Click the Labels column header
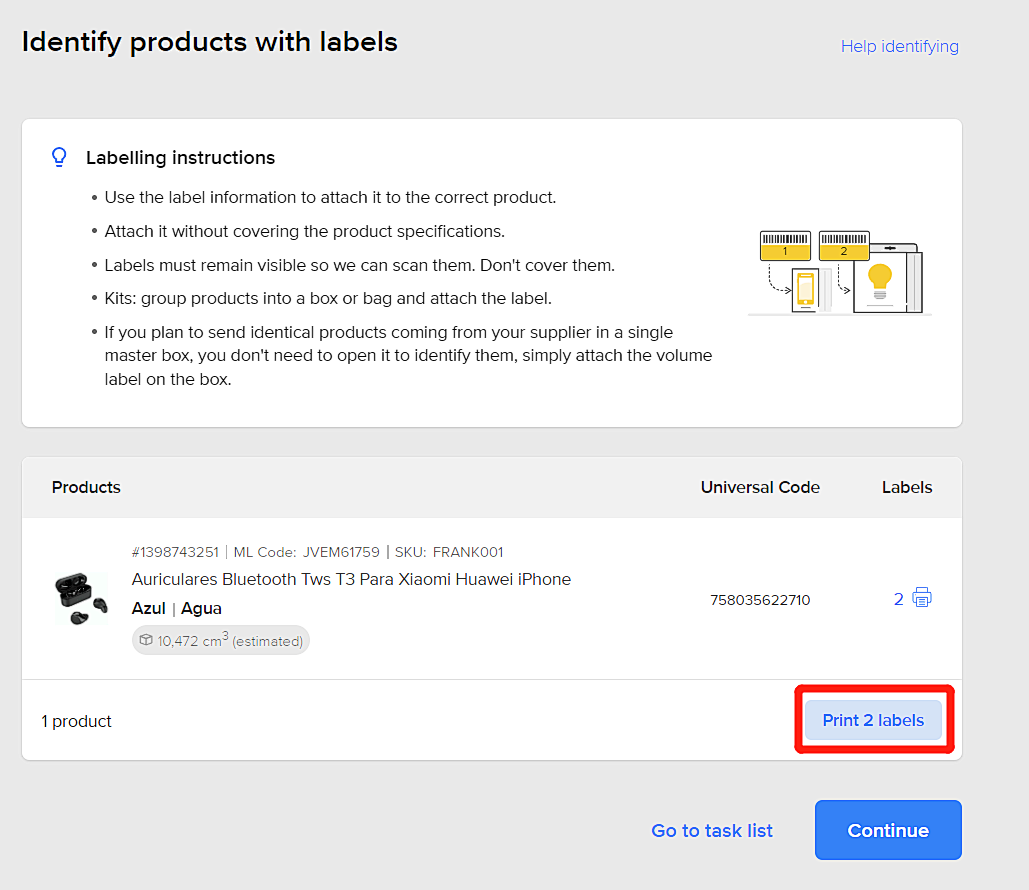Image resolution: width=1029 pixels, height=890 pixels. click(906, 487)
